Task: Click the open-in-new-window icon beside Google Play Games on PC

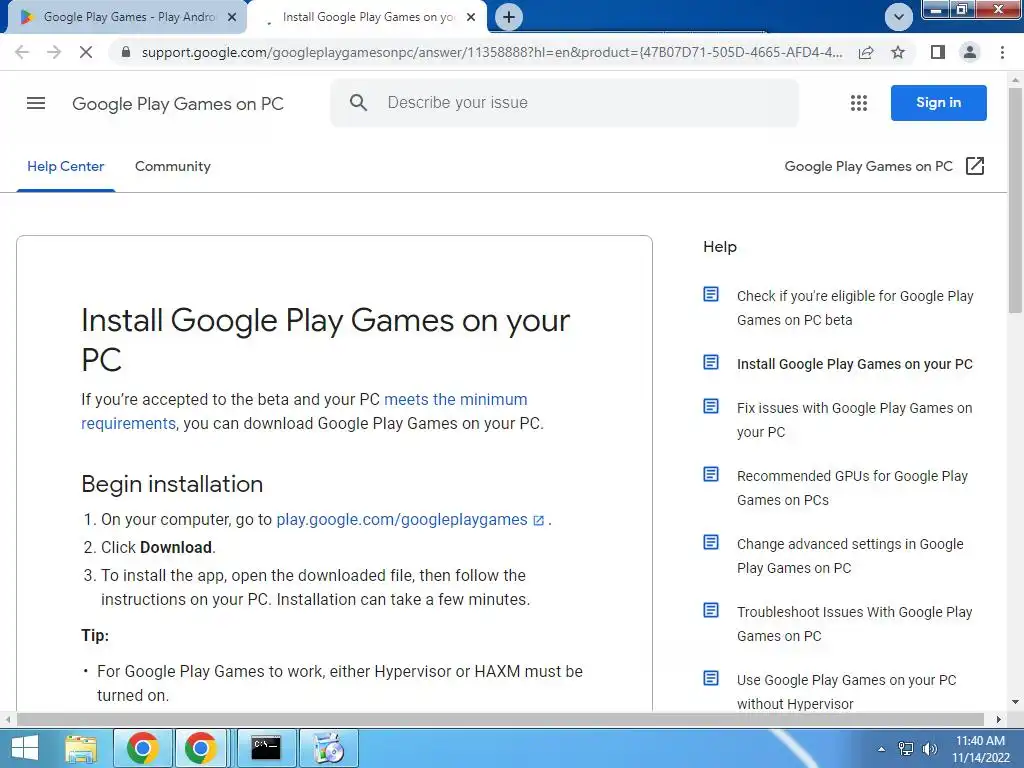Action: (974, 166)
